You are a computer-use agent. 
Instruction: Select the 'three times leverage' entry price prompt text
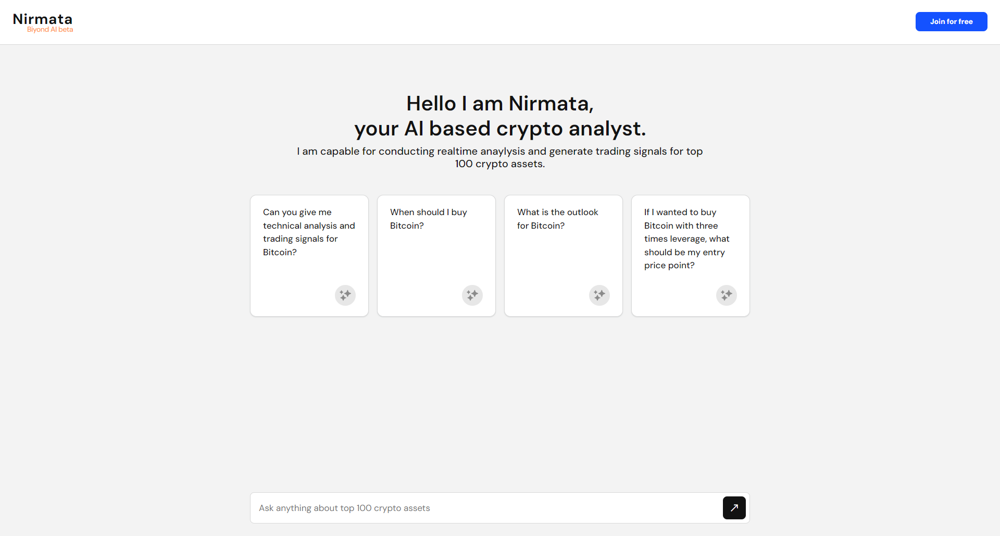pos(686,239)
